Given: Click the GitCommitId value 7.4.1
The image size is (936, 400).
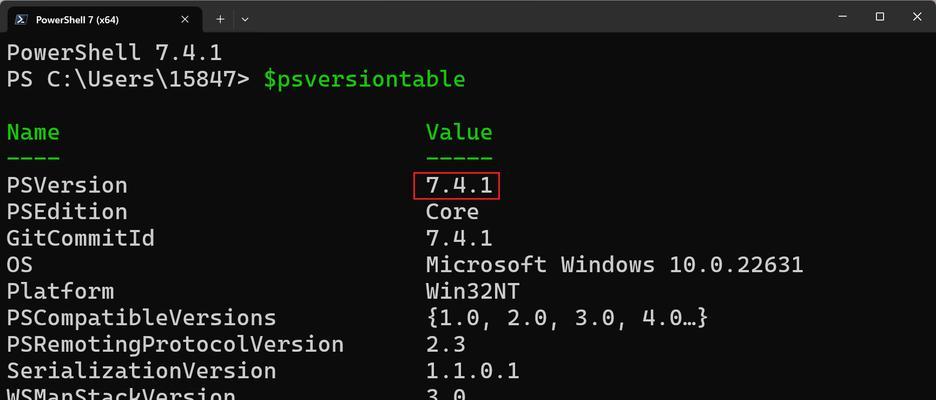Looking at the screenshot, I should tap(459, 238).
